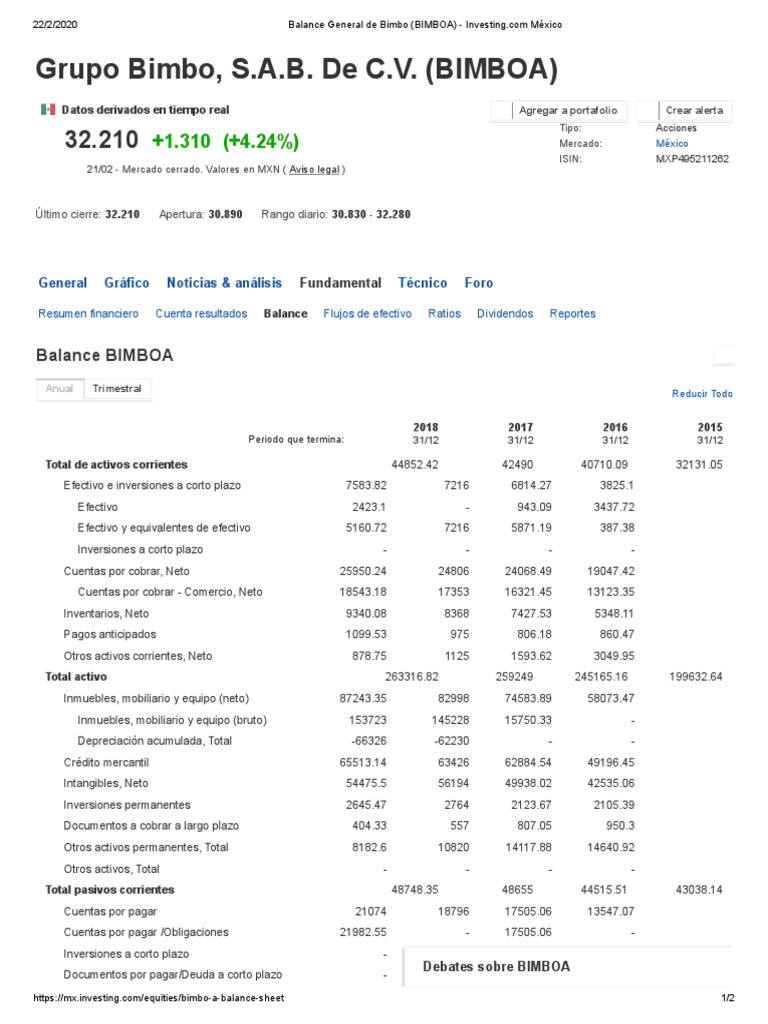The image size is (768, 1024).
Task: Click the 2017 31/12 column header
Action: 520,433
